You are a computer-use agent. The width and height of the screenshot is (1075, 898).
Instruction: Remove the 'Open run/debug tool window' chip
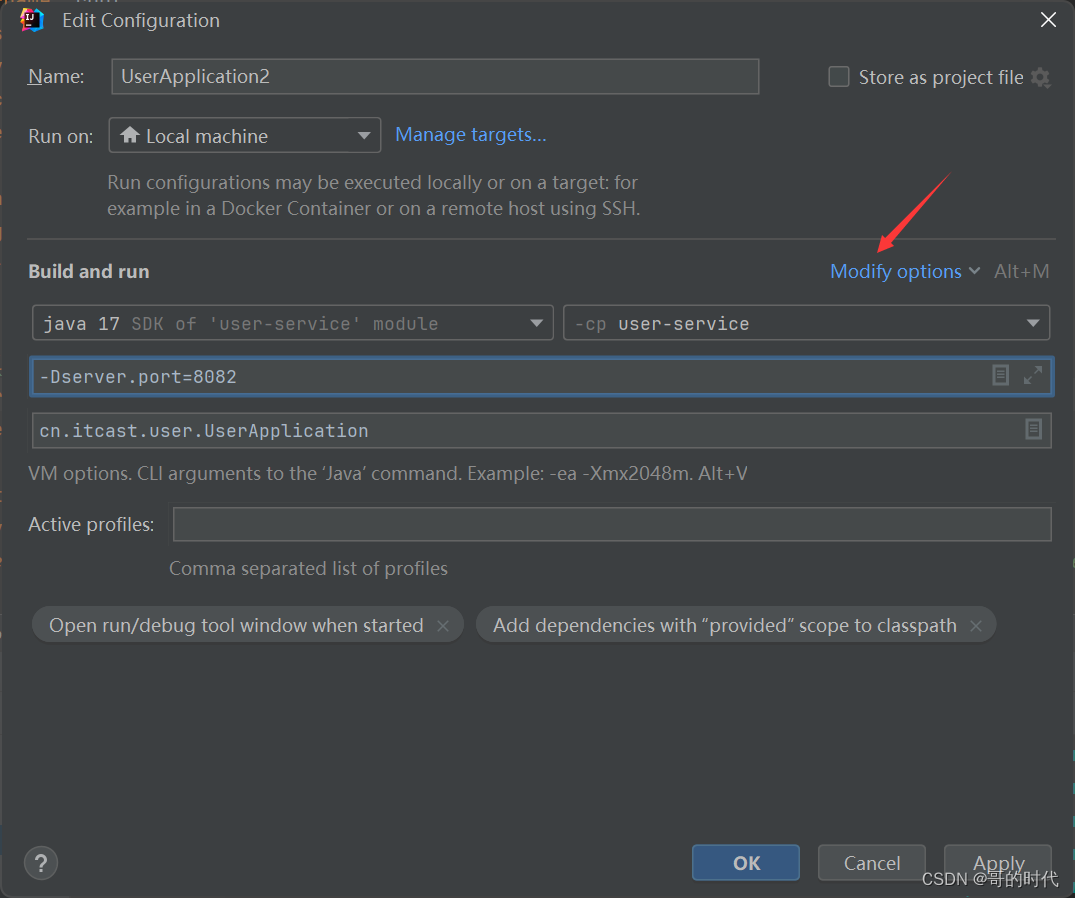[443, 626]
